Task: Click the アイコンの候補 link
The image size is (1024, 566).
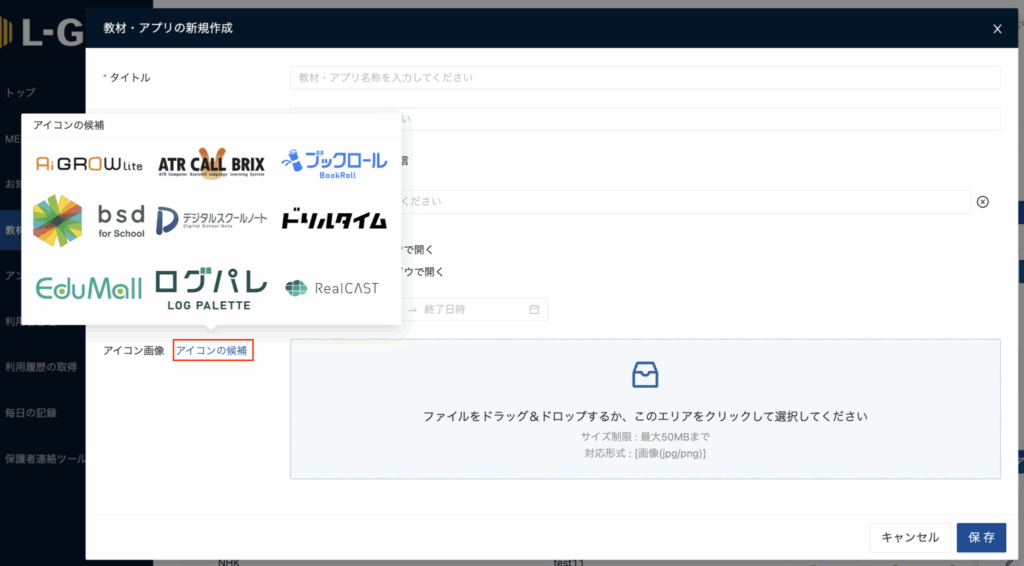Action: coord(213,350)
